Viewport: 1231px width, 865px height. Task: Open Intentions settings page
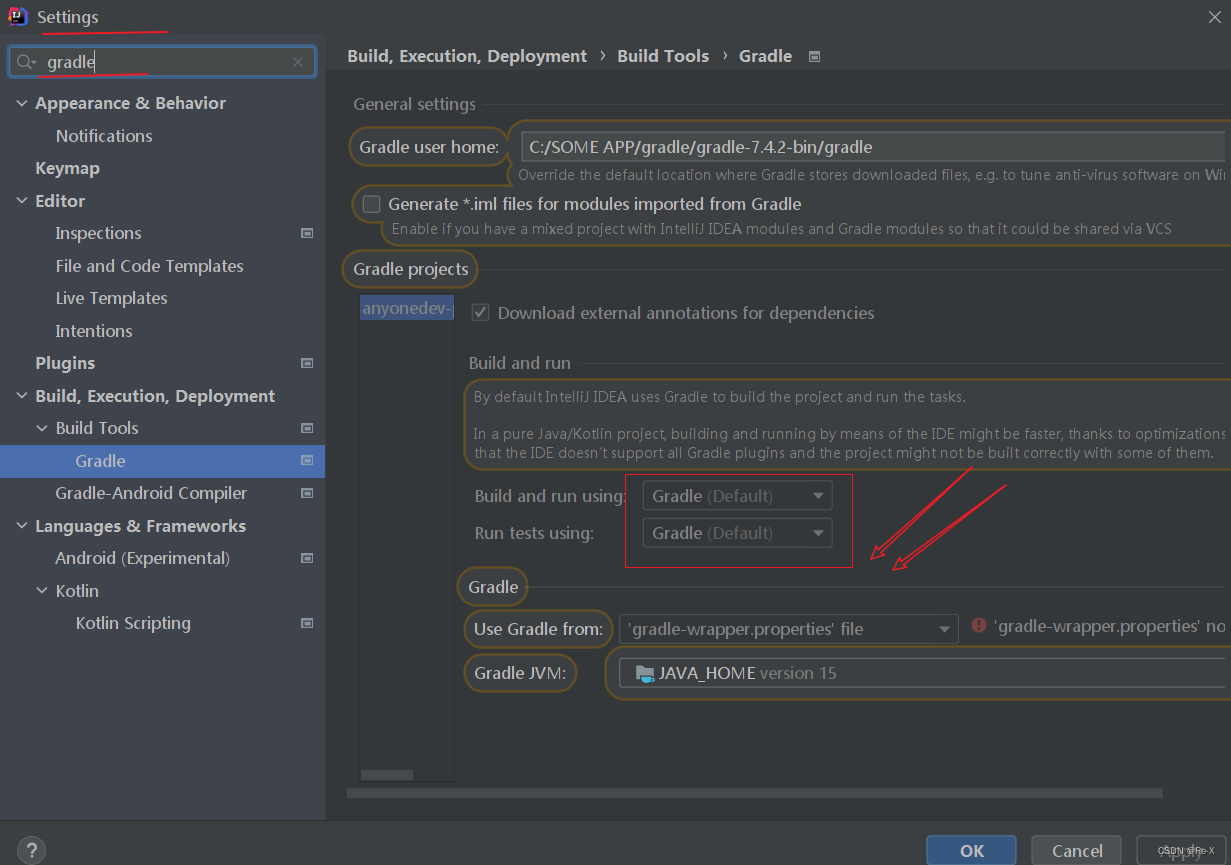pos(94,331)
